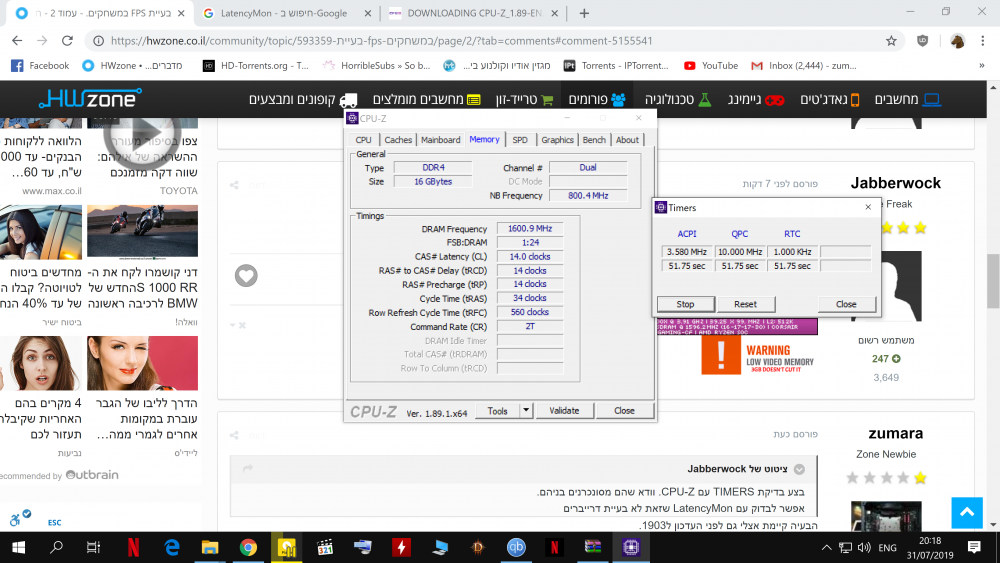Open the Windows Start menu
This screenshot has width=1000, height=563.
coord(18,547)
